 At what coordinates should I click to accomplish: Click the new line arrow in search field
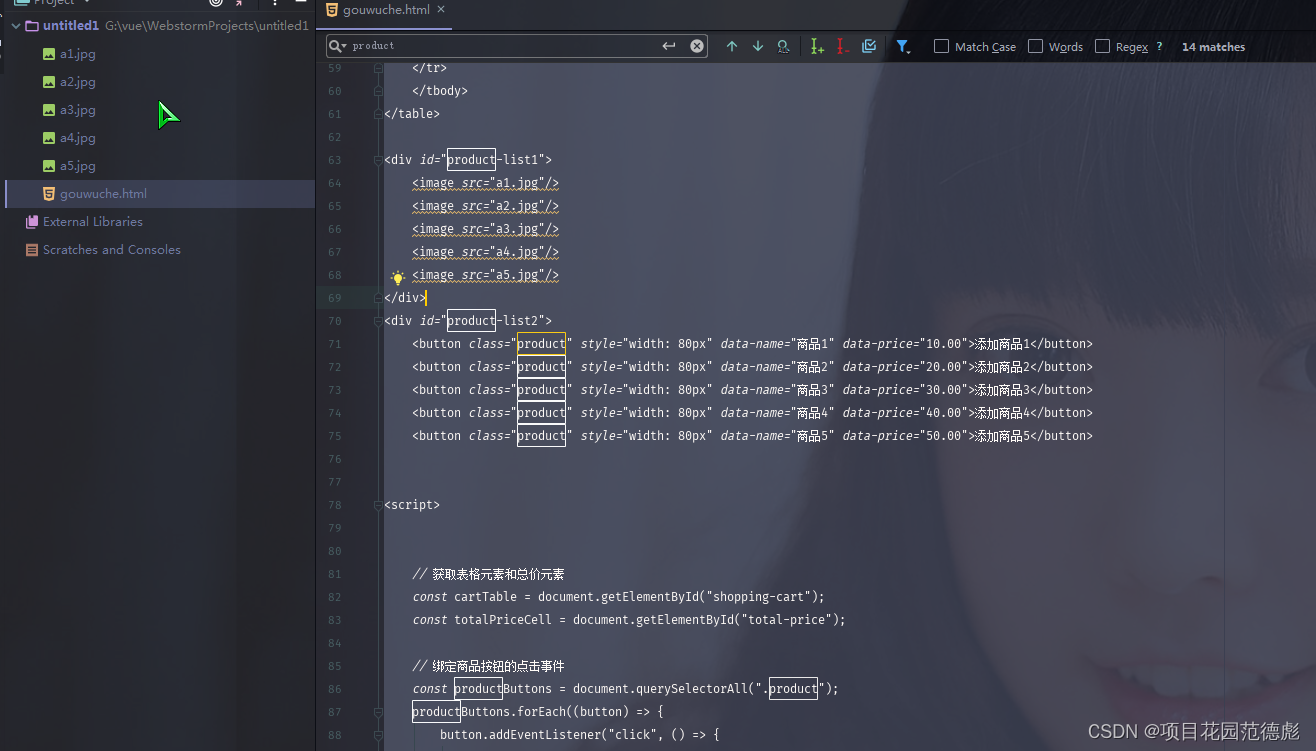(x=669, y=46)
